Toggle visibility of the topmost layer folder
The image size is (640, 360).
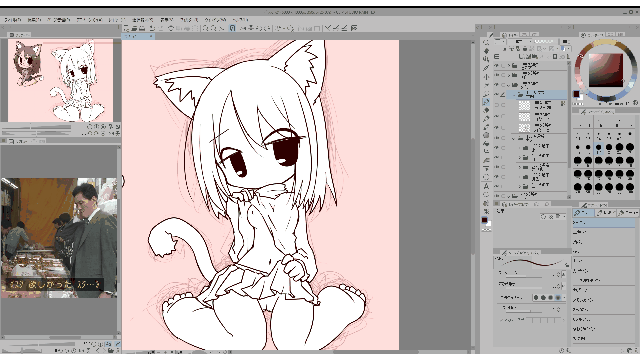[497, 65]
